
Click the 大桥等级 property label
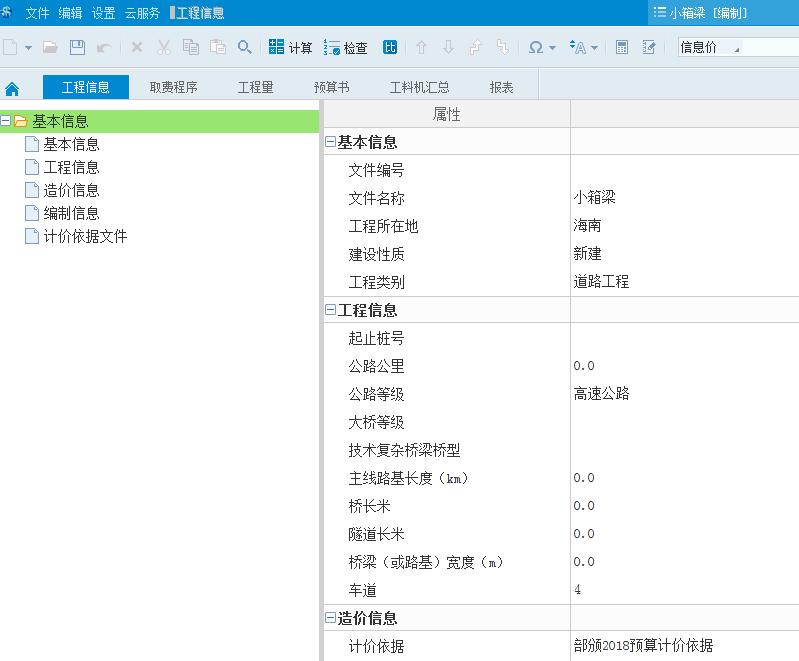pos(376,422)
